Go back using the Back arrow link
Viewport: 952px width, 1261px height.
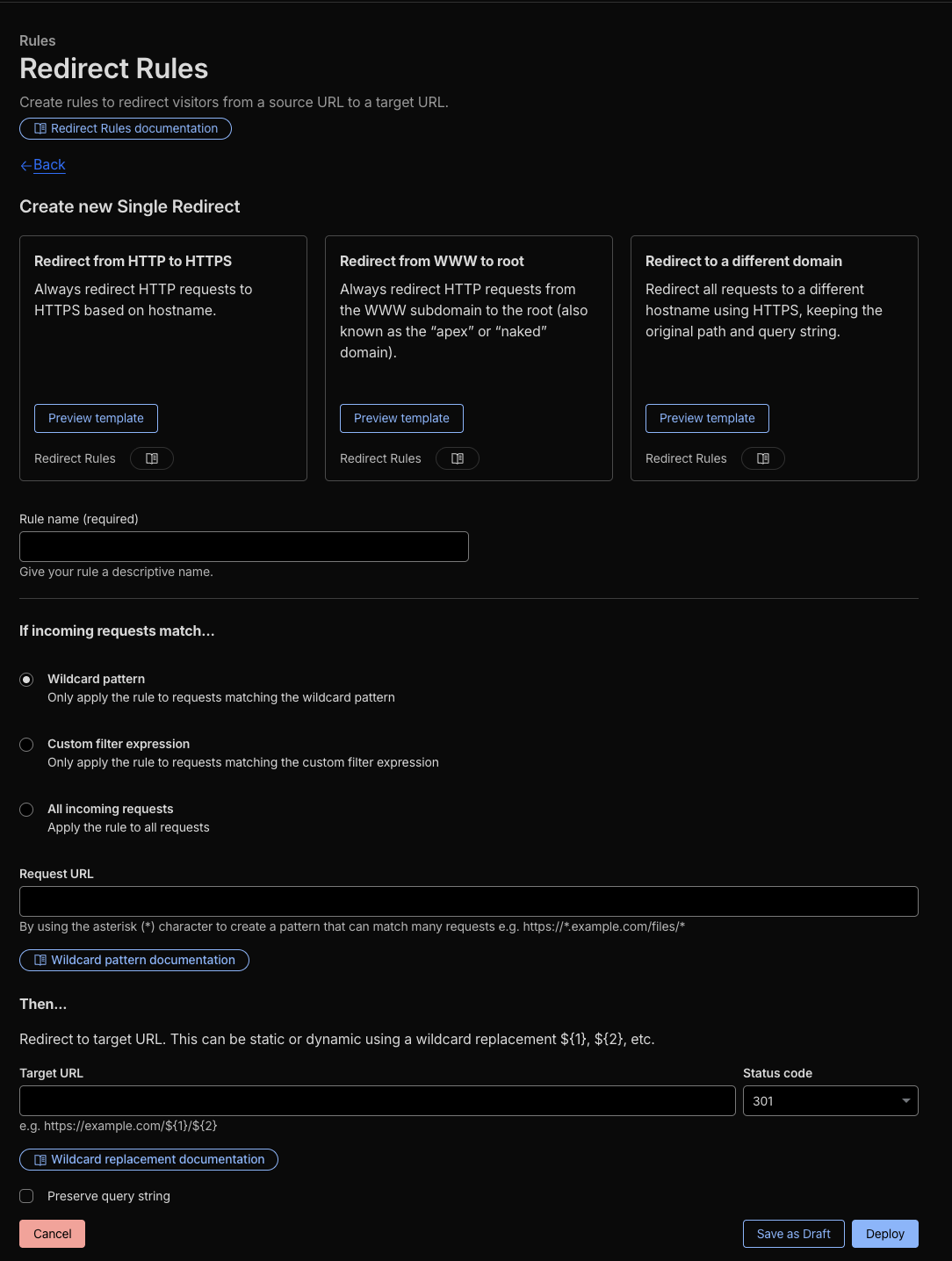[43, 165]
